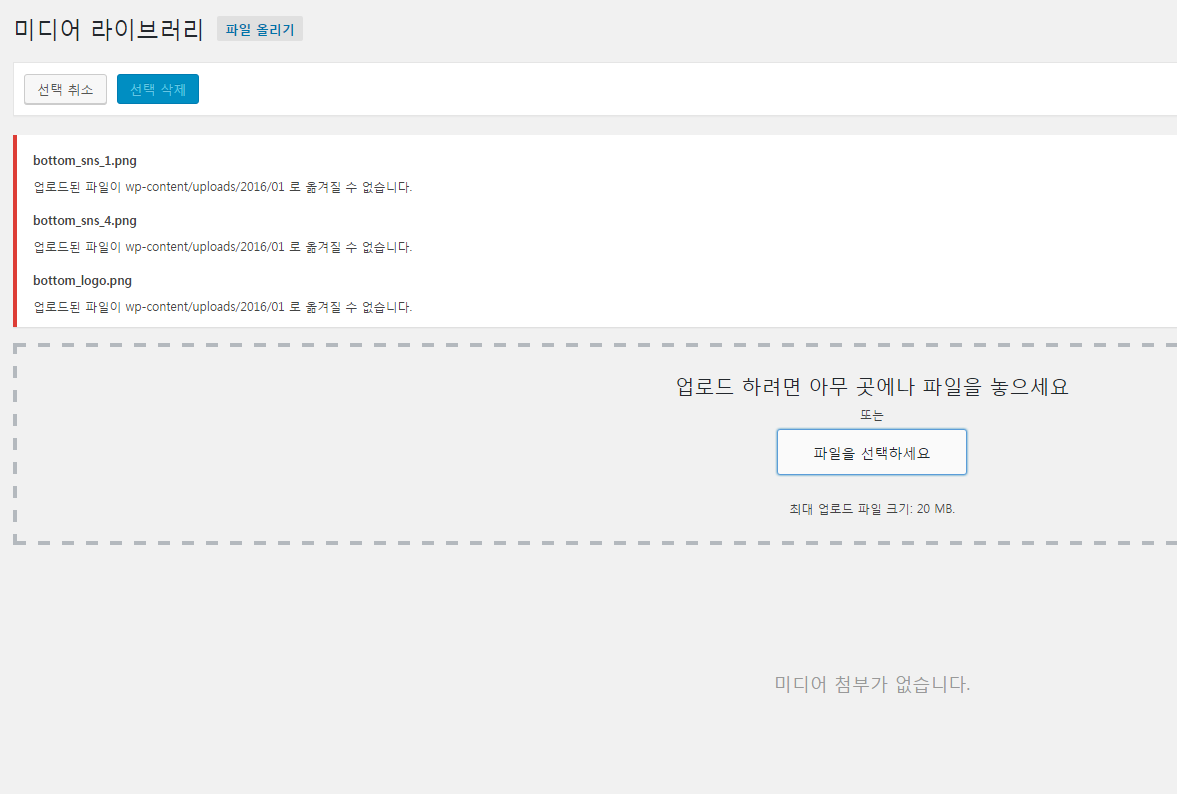Click error message under bottom_logo.png
The width and height of the screenshot is (1177, 794).
point(222,307)
